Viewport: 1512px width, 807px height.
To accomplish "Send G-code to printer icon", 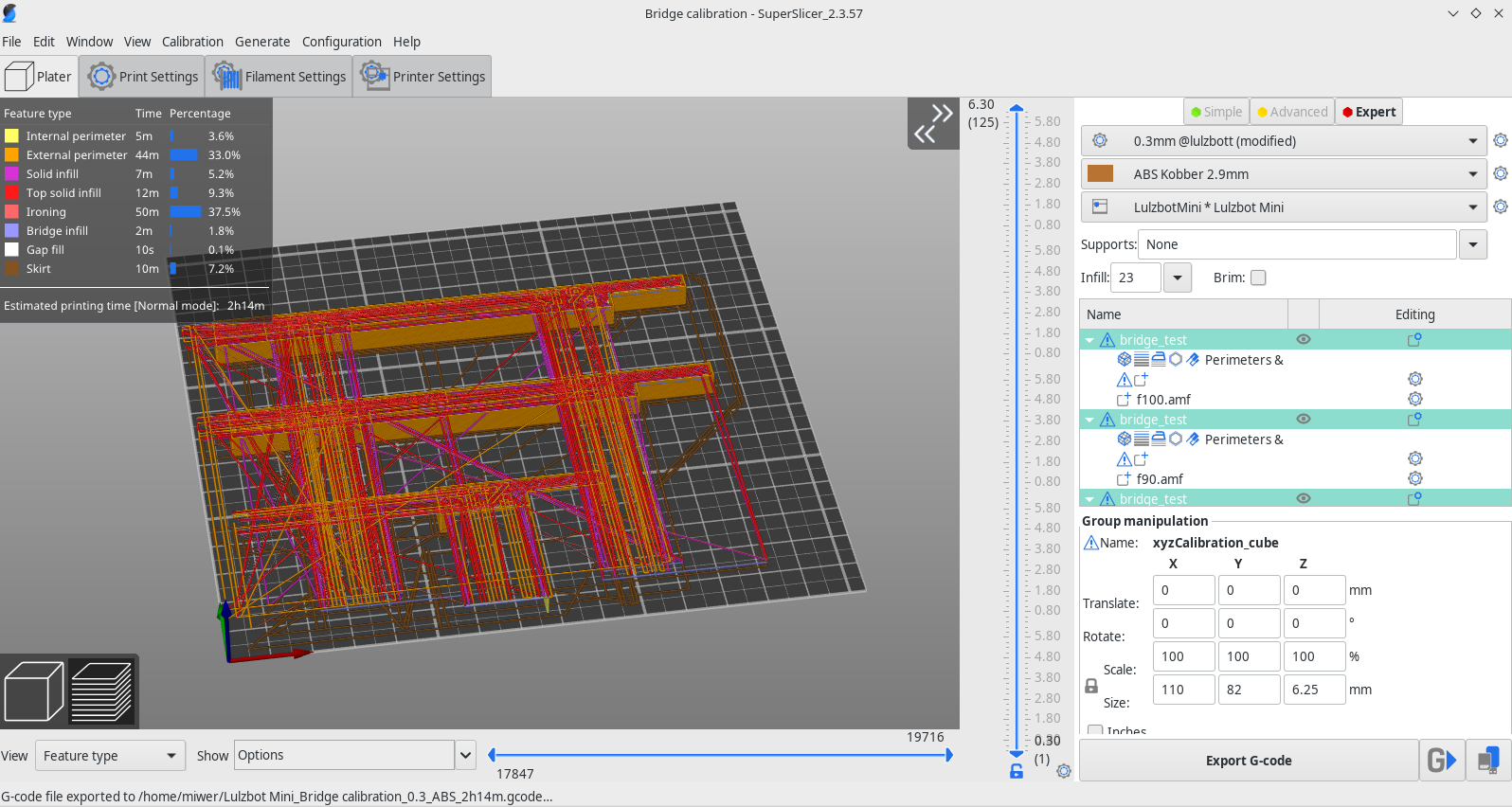I will coord(1441,761).
